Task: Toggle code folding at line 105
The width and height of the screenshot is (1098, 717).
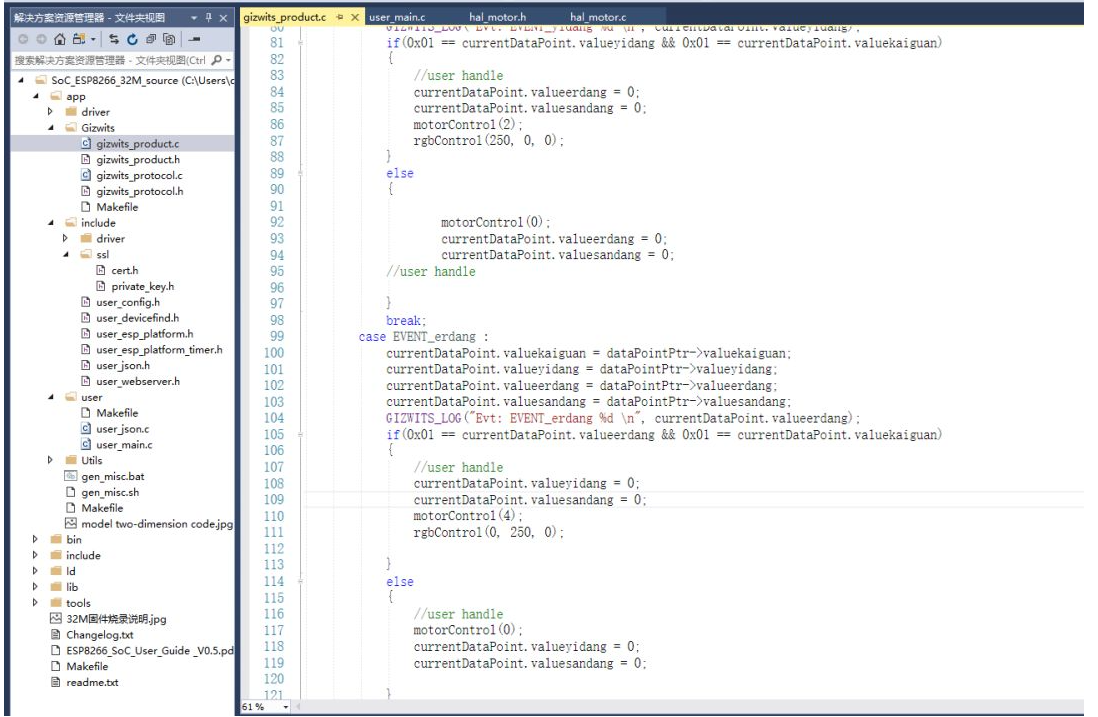Action: pyautogui.click(x=299, y=435)
